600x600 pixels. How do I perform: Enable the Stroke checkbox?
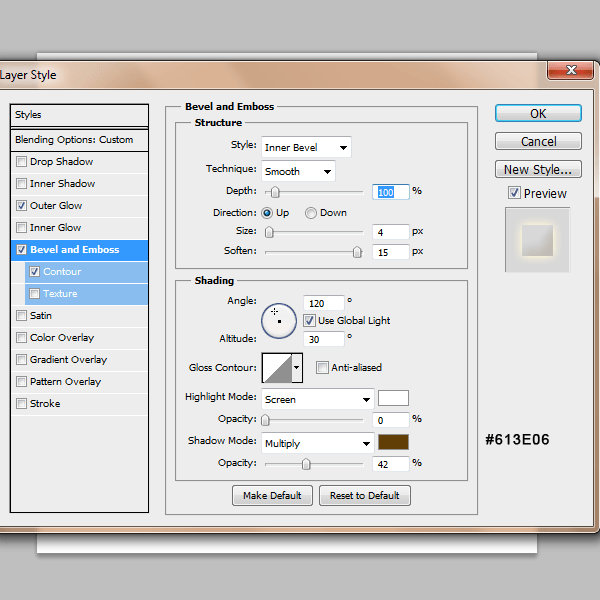[x=21, y=404]
